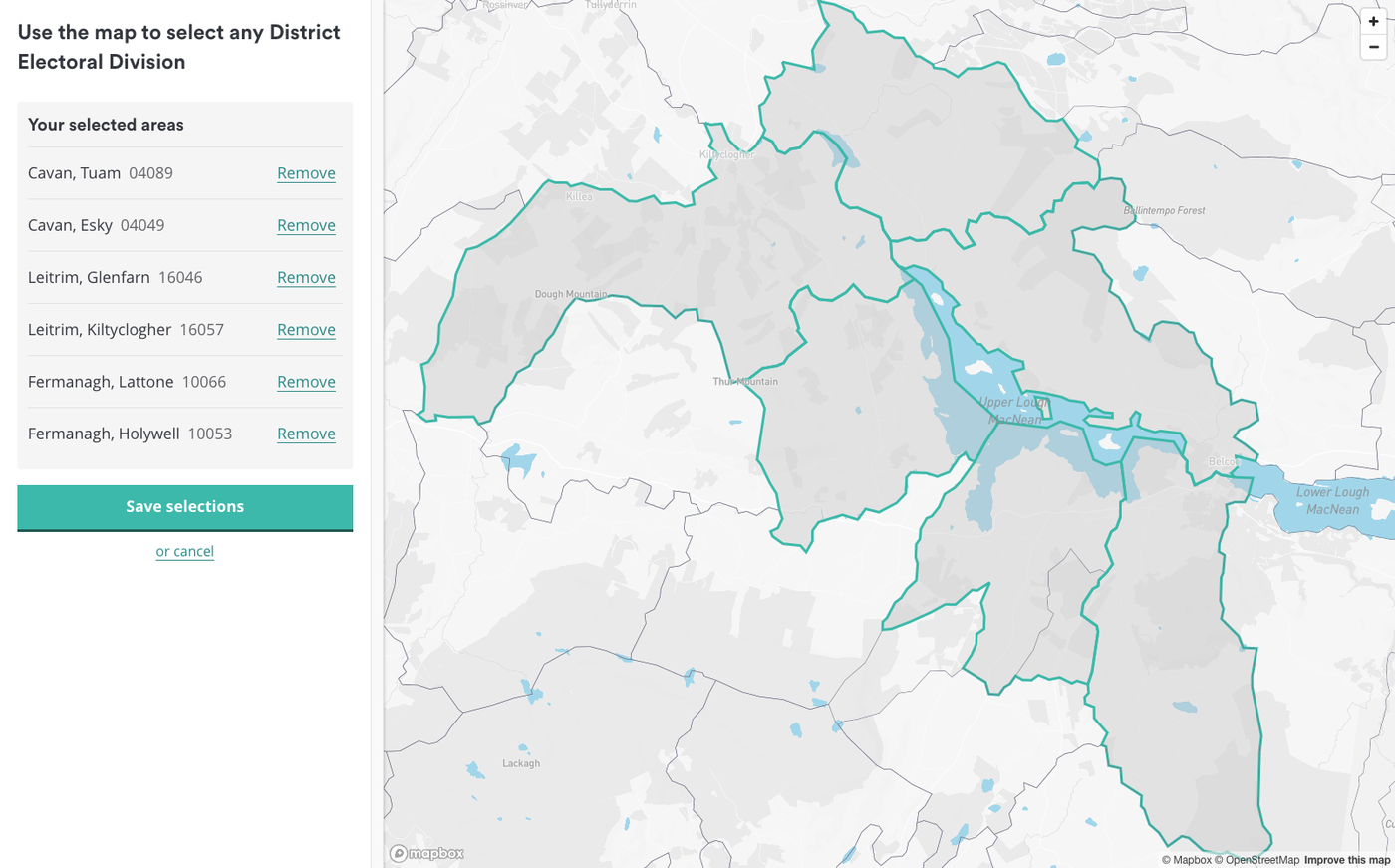Click the Save selections button
Screen dimensions: 1395x868
coord(185,507)
